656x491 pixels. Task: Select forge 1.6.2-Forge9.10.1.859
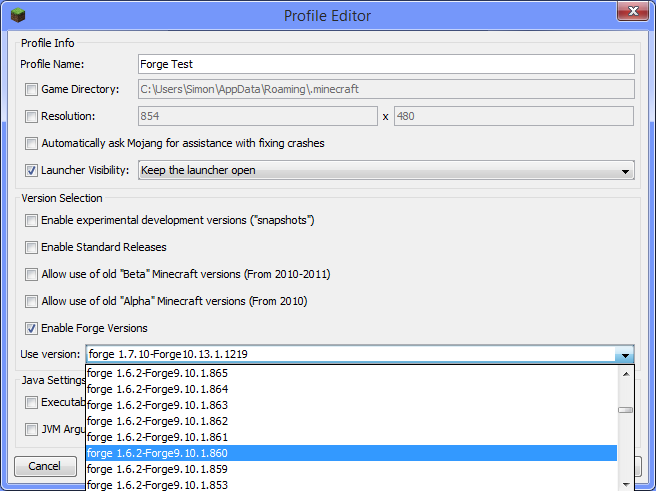[351, 469]
